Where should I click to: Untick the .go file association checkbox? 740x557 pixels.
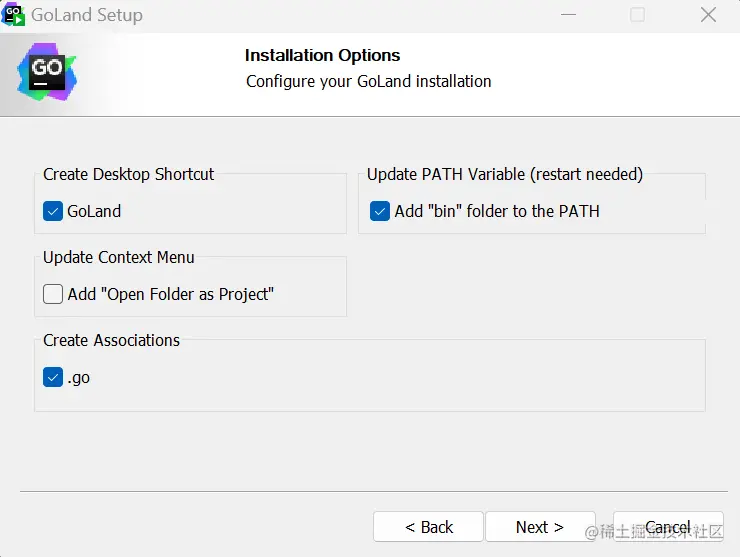click(53, 377)
